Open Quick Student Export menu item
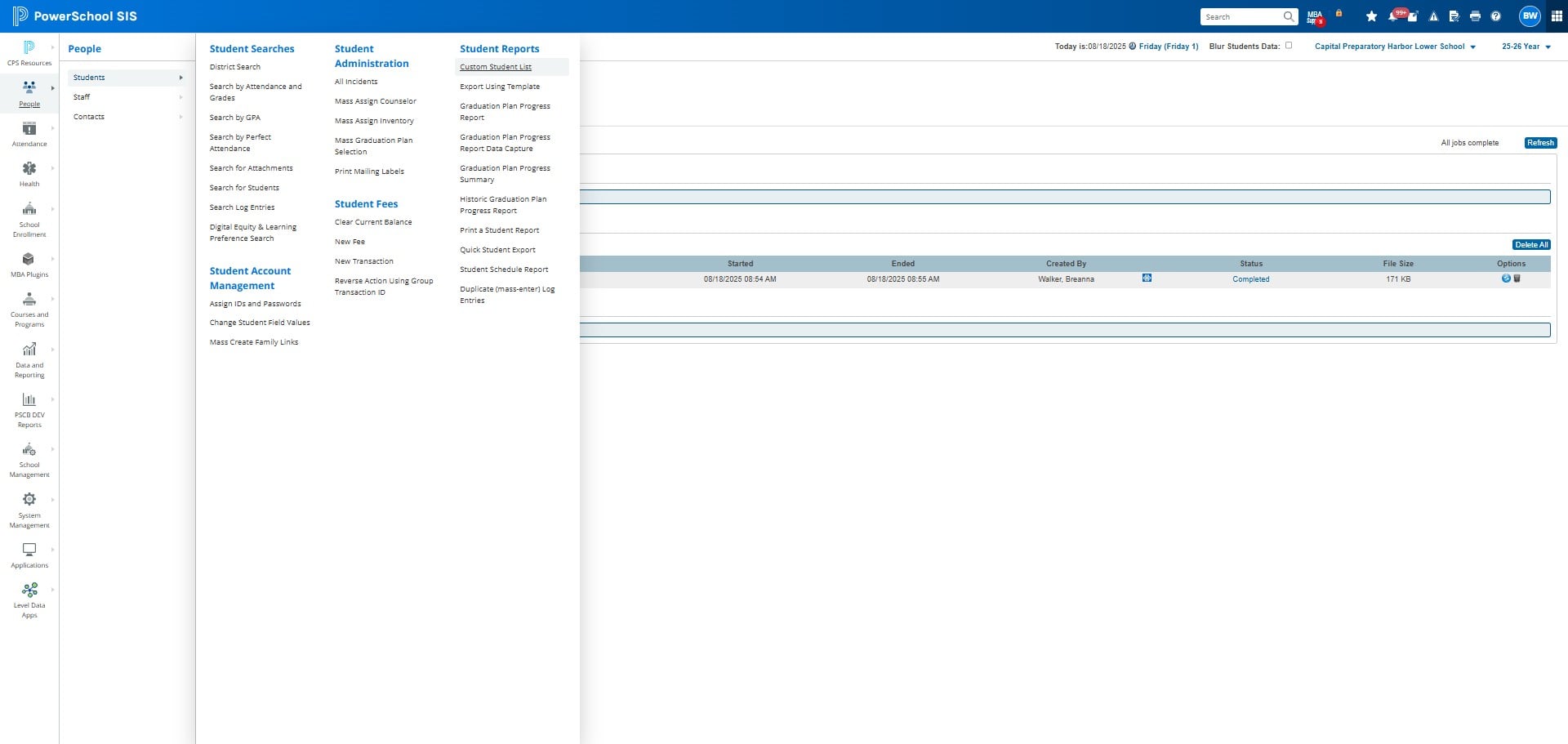Screen dimensions: 1568x744 (x=497, y=250)
